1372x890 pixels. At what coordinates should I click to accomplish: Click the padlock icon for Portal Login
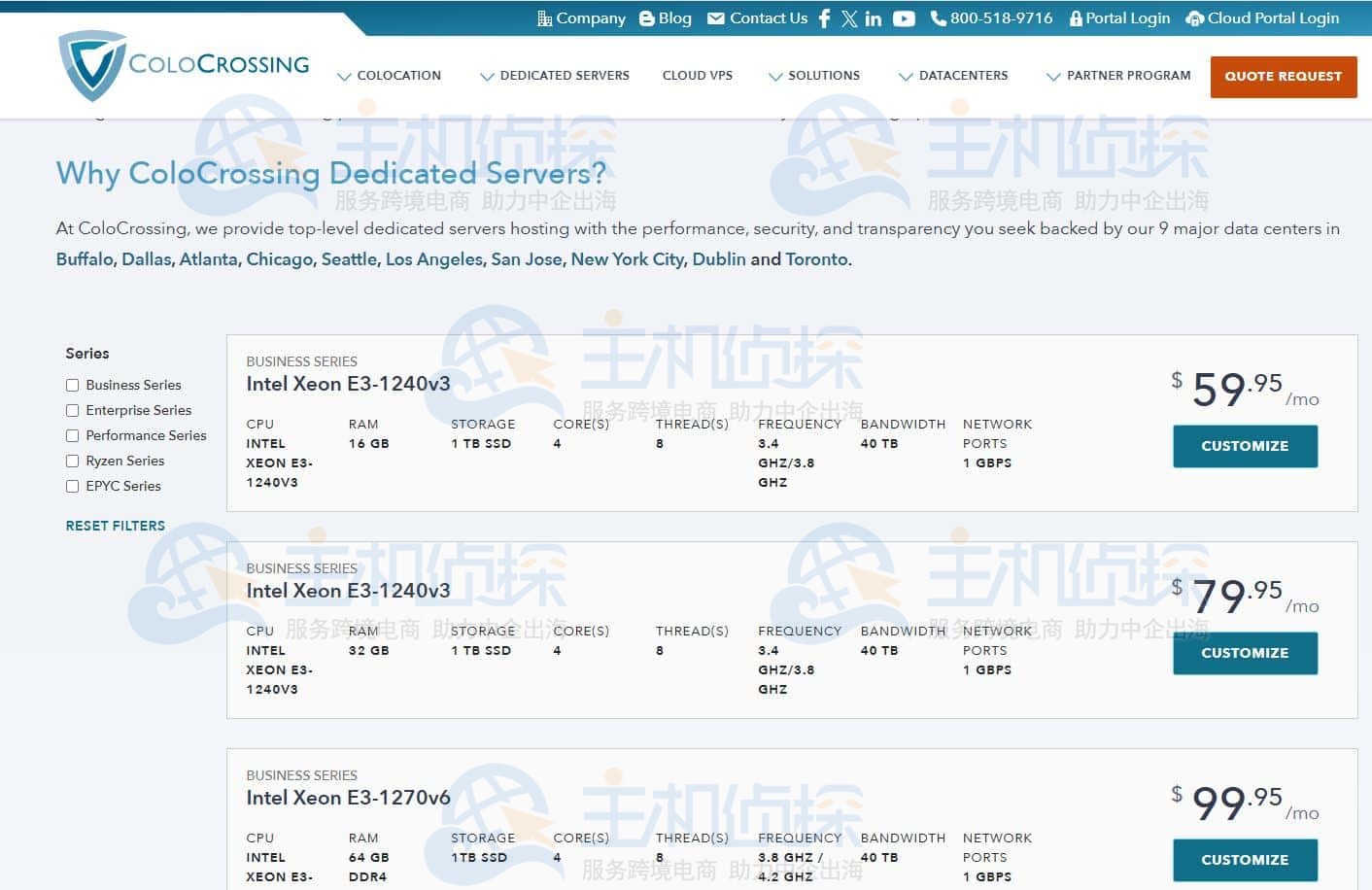(x=1076, y=18)
